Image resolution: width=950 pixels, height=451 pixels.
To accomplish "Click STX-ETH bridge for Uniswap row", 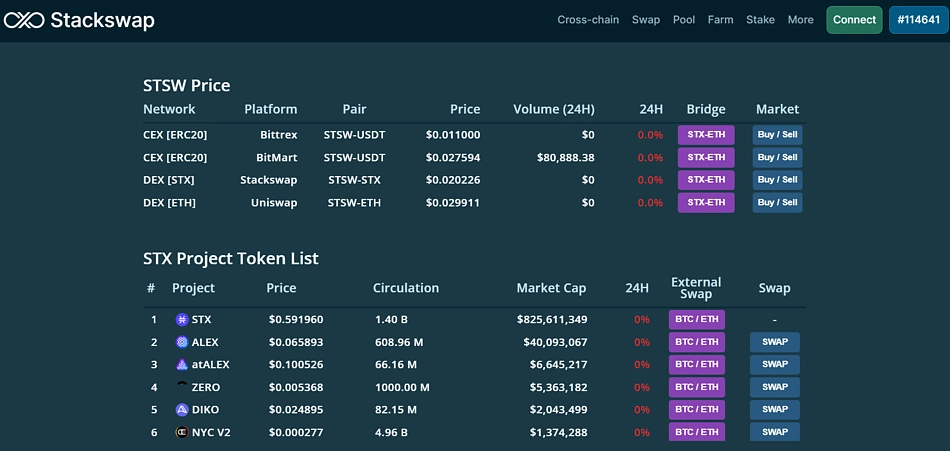I will tap(706, 202).
